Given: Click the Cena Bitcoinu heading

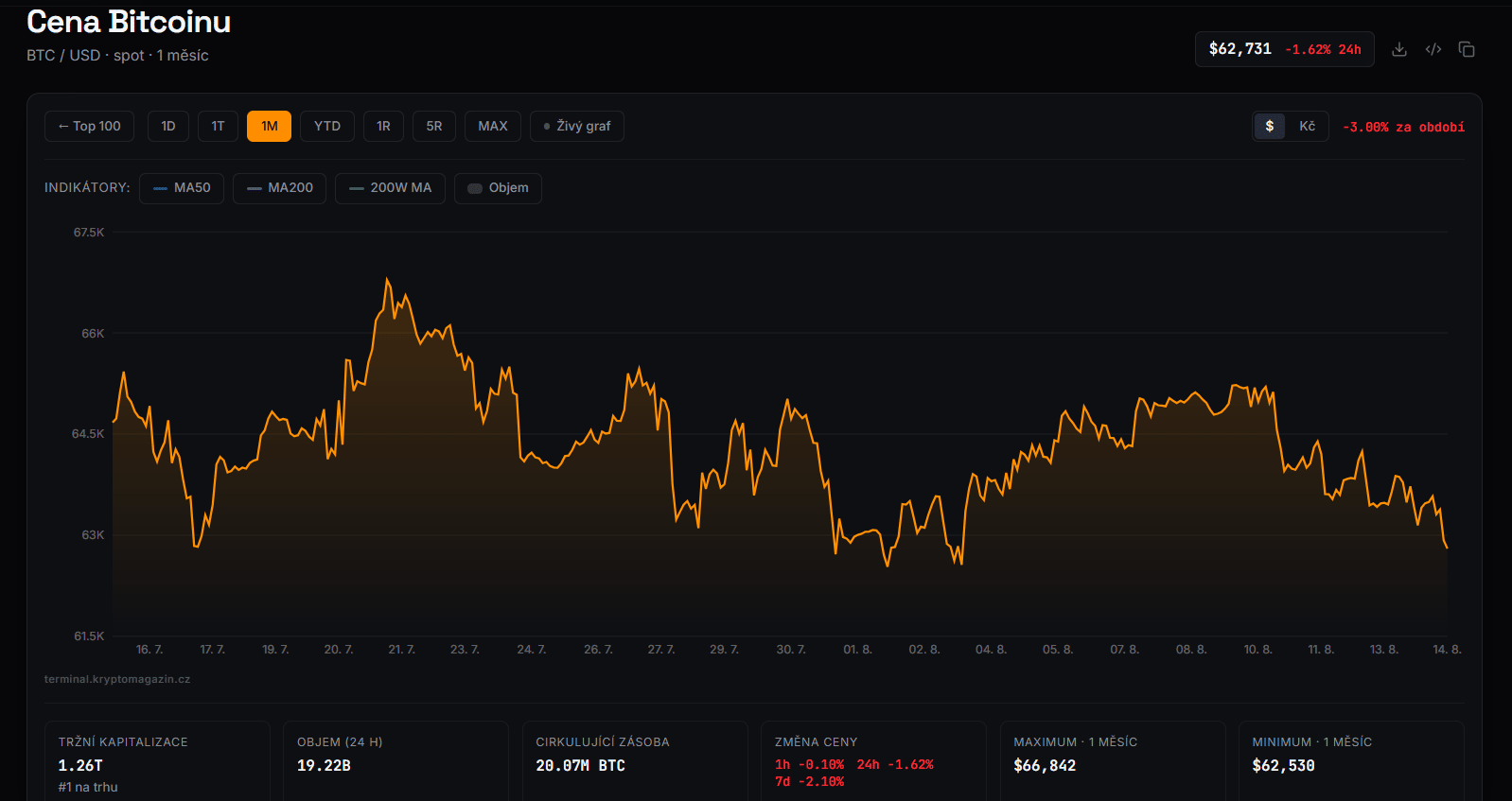Looking at the screenshot, I should (x=129, y=22).
